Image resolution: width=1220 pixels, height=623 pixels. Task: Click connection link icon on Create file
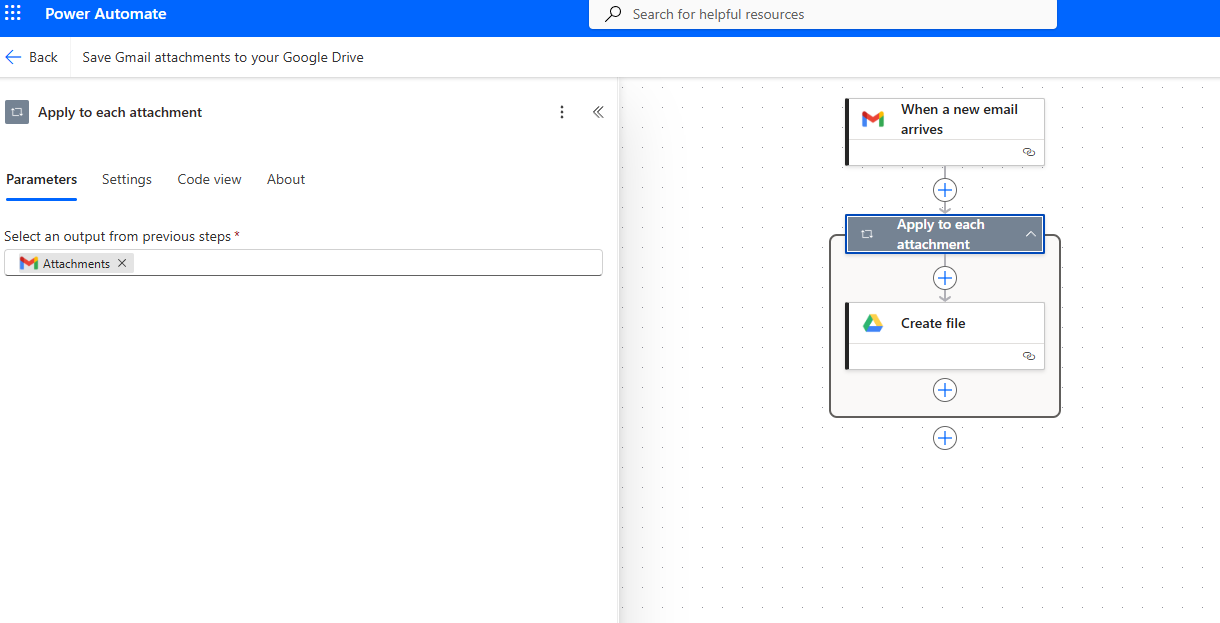[x=1029, y=356]
